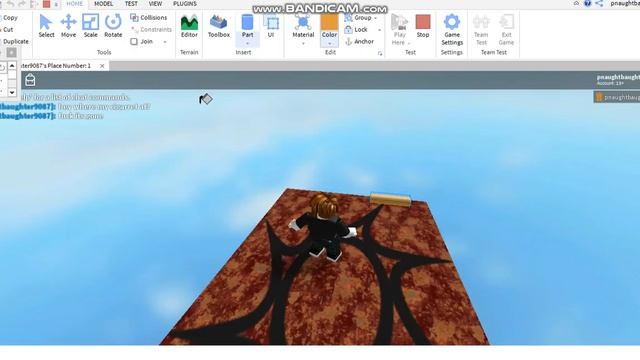Click the yellow block on the platform
This screenshot has width=640, height=360.
click(x=391, y=199)
